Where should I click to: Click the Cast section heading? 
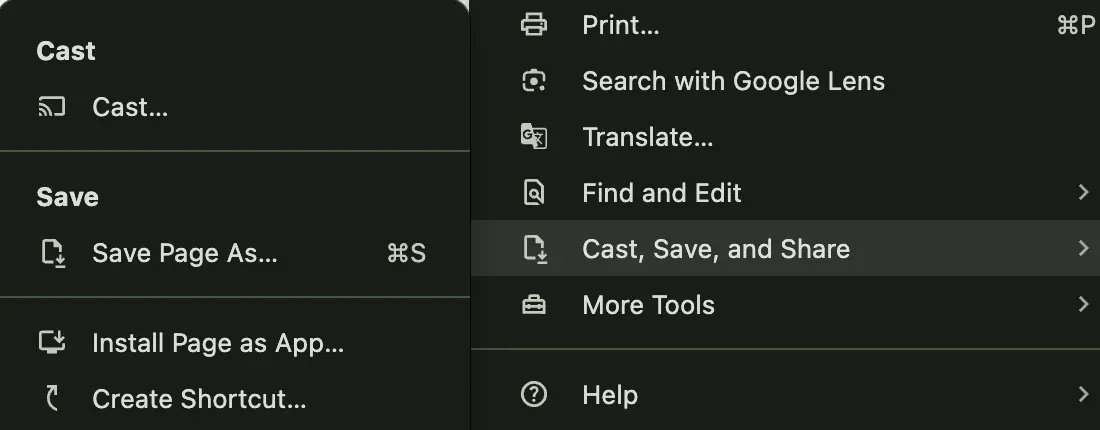66,51
